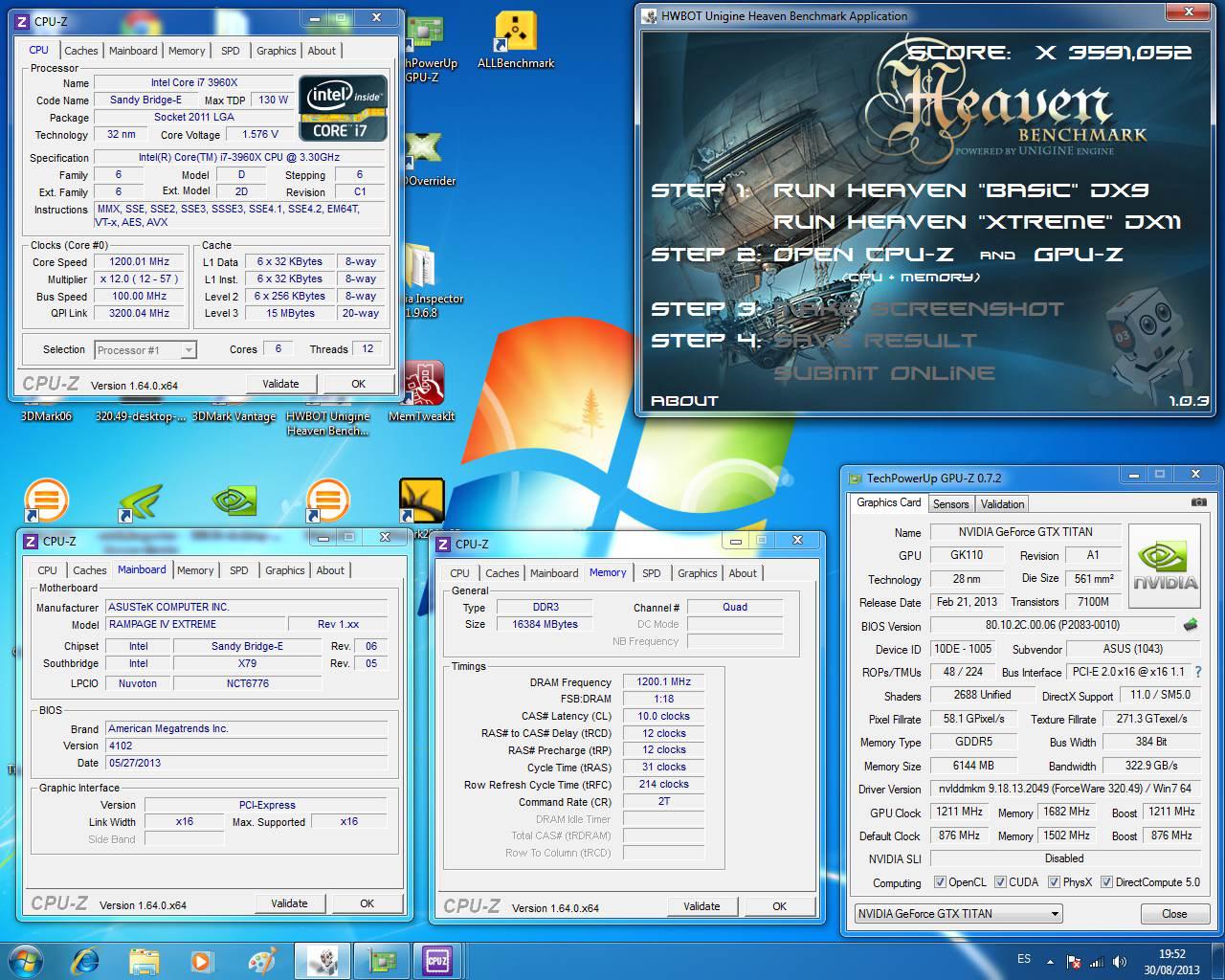Switch to GPU-Z taskbar button
The image size is (1225, 980).
[381, 960]
